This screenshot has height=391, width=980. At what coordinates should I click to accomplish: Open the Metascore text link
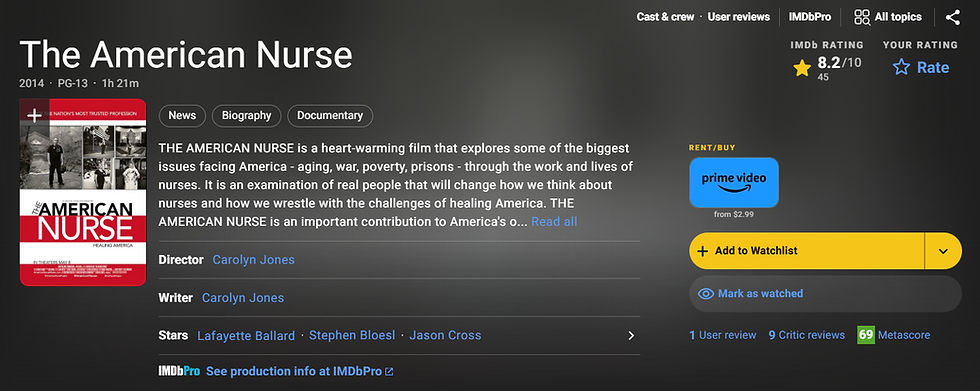coord(904,335)
